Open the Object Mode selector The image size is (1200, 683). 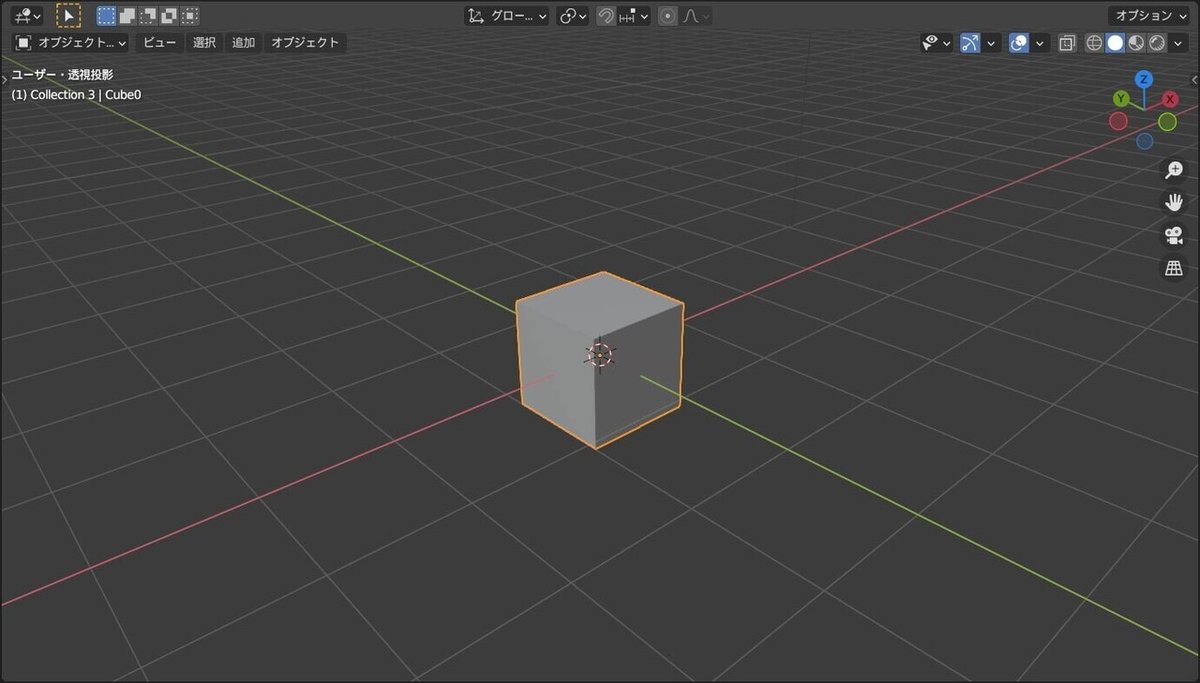pos(71,43)
